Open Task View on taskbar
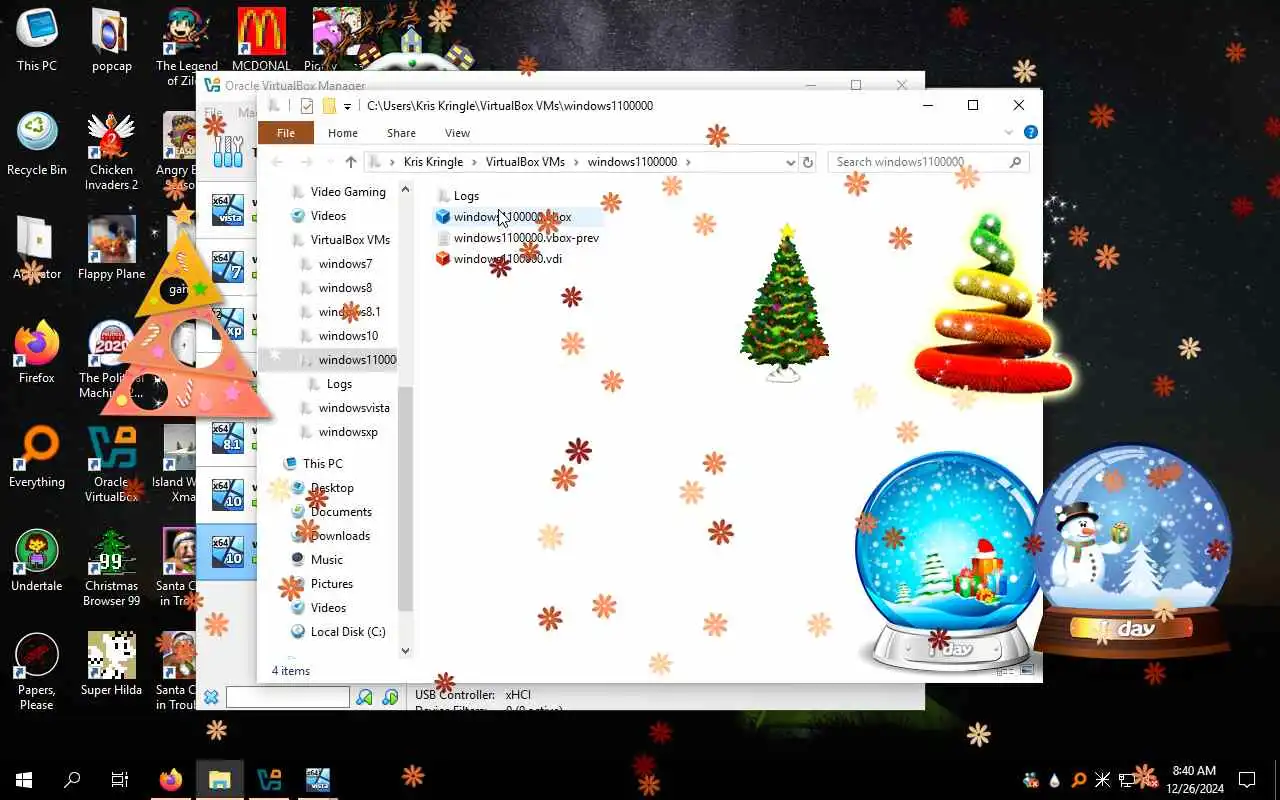This screenshot has width=1280, height=800. tap(120, 780)
